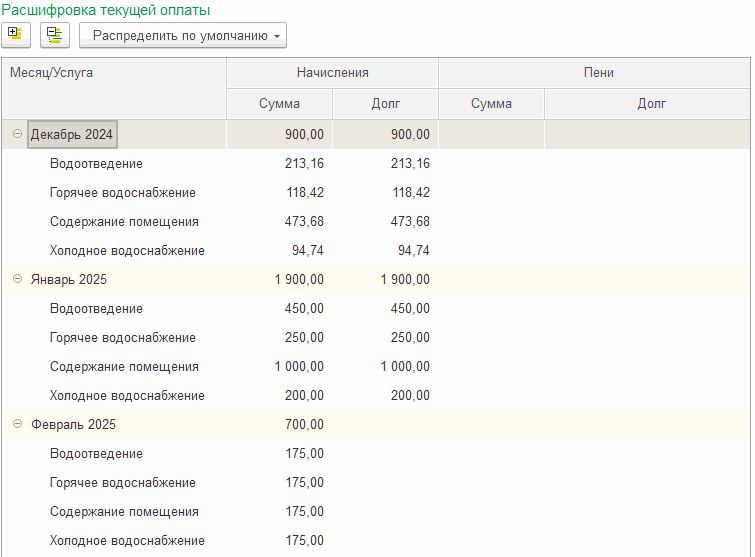Select the Февраль 2025 row label
Viewport: 755px width, 557px height.
(x=73, y=425)
